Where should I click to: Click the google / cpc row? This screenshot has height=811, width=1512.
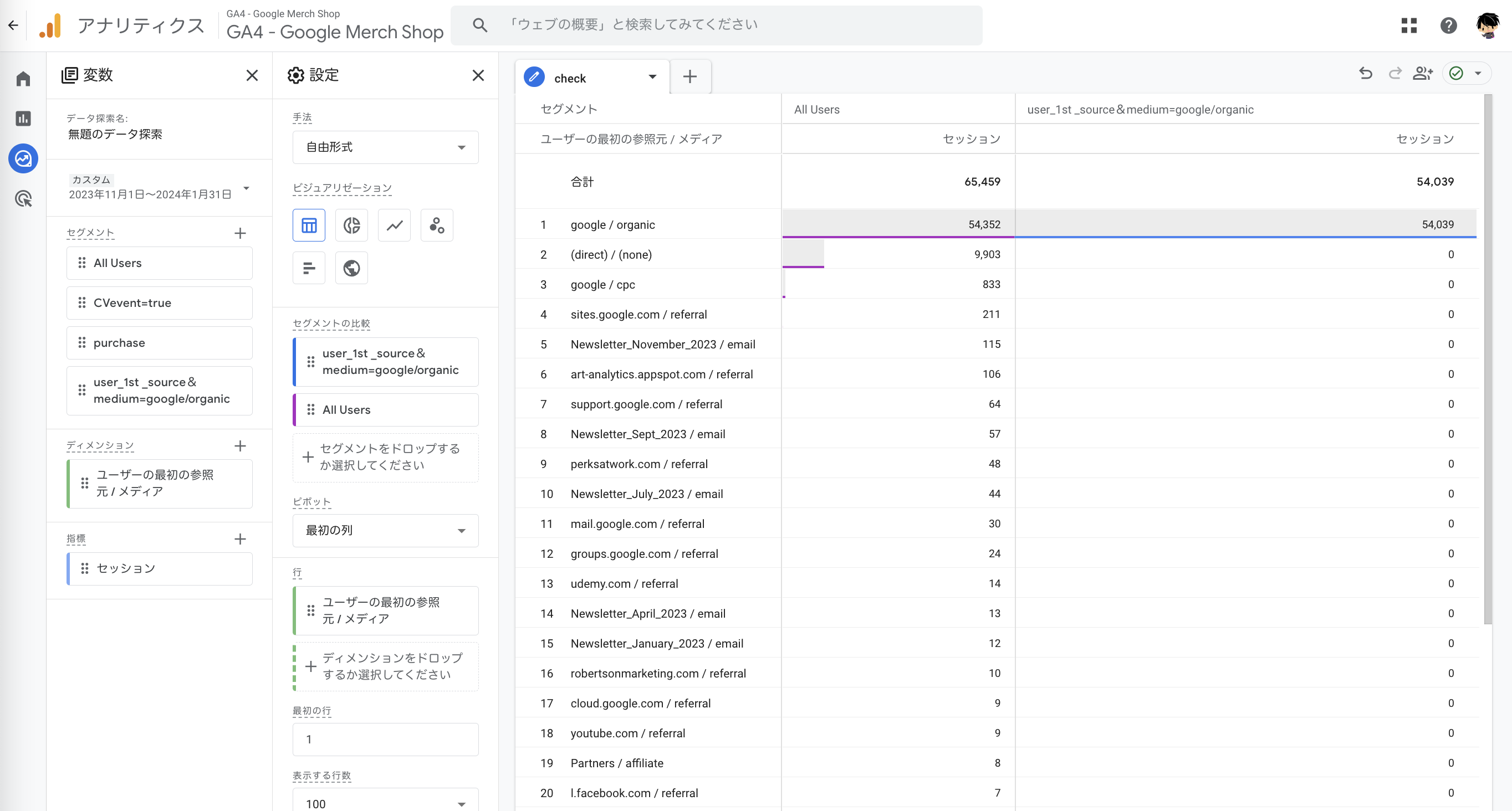pos(997,284)
